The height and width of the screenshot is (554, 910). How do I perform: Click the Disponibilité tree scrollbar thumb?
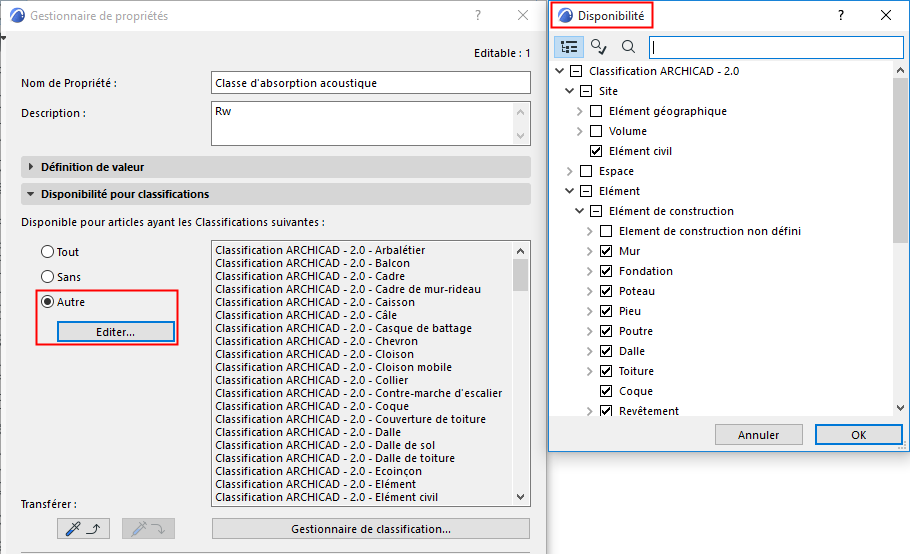[x=900, y=160]
